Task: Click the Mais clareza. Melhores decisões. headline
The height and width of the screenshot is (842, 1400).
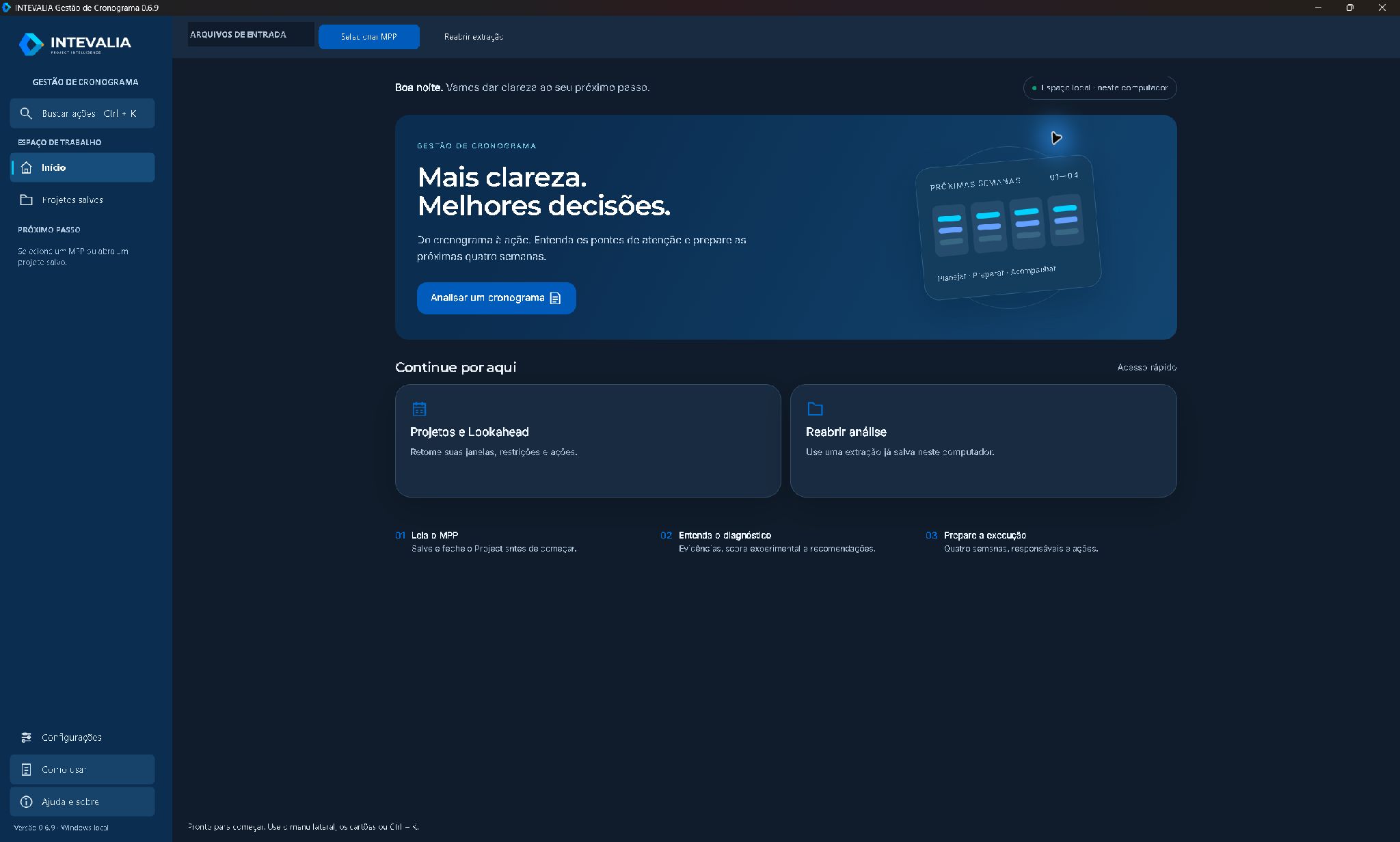Action: [544, 191]
